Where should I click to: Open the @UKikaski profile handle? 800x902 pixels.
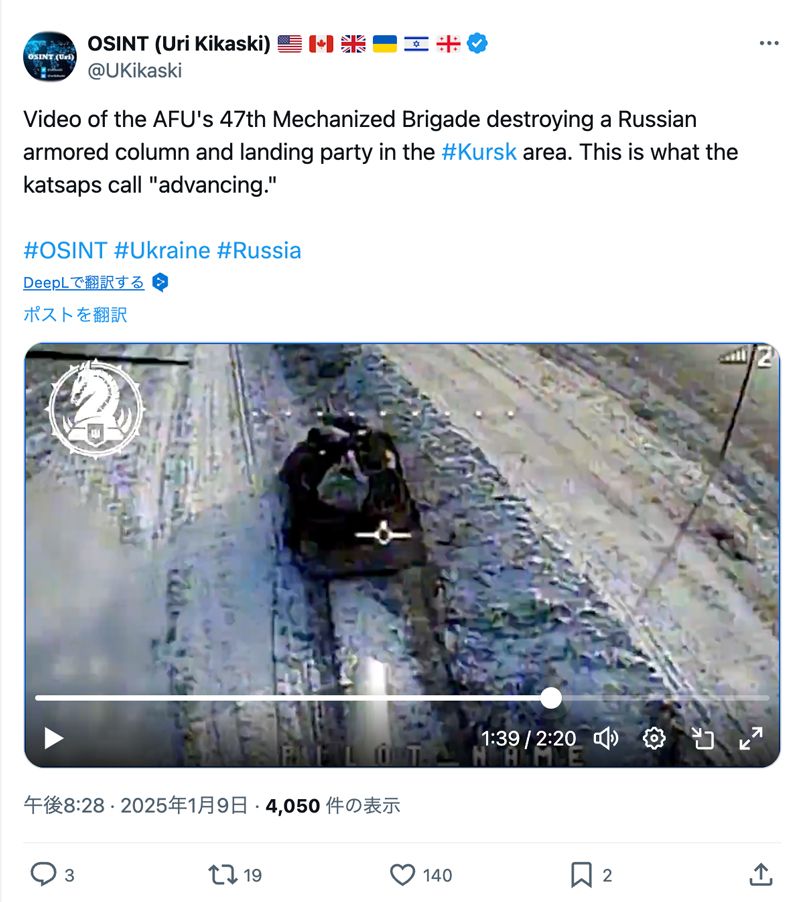pyautogui.click(x=135, y=70)
